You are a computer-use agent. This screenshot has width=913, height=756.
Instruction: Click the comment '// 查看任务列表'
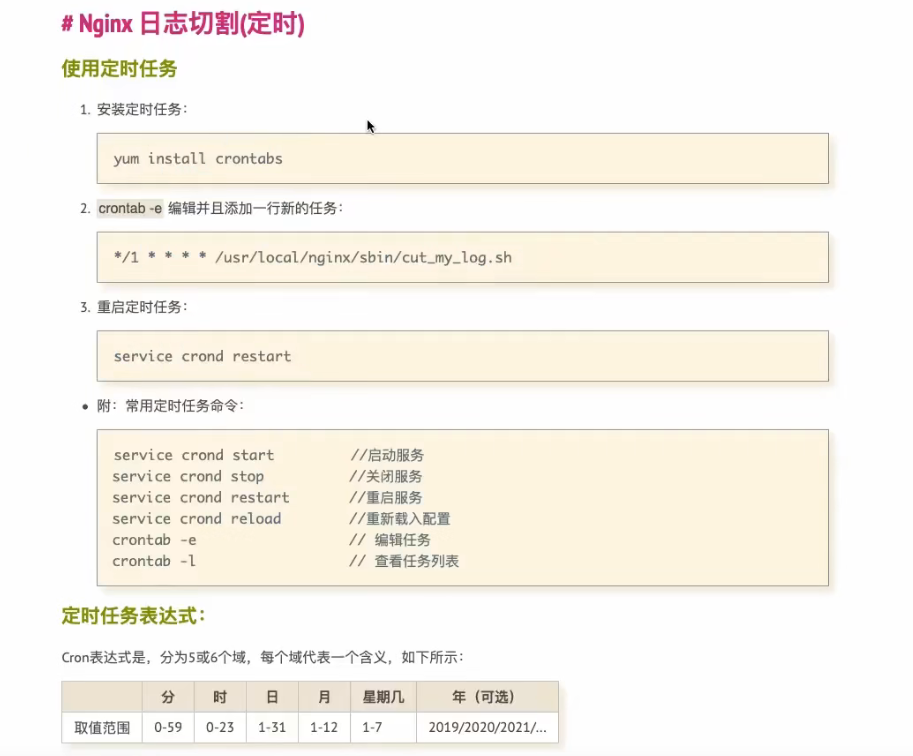tap(404, 561)
